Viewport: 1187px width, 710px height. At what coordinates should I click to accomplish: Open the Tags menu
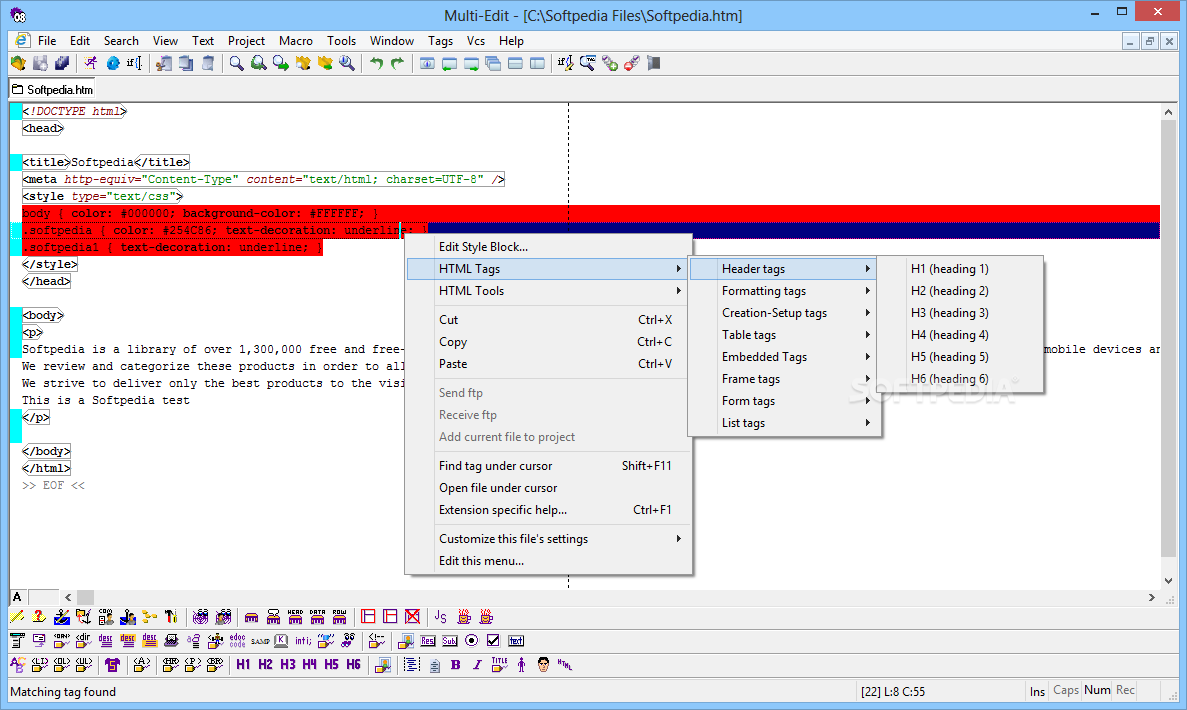click(x=440, y=41)
